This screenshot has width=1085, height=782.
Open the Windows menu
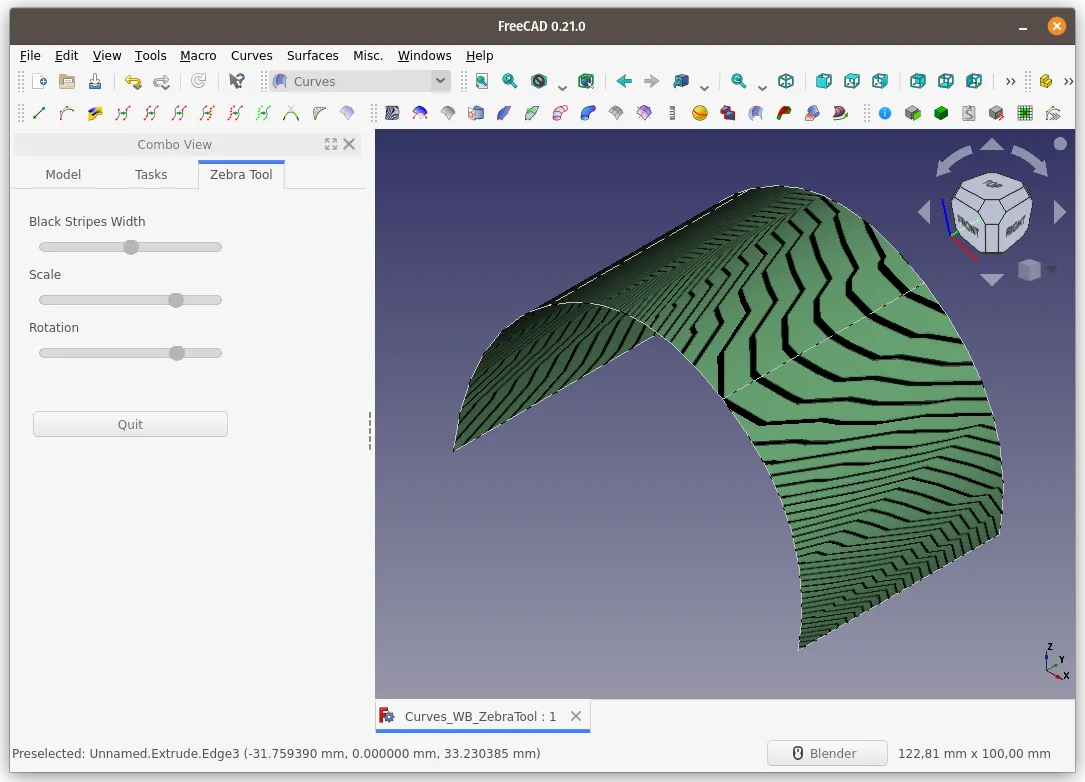(x=424, y=55)
